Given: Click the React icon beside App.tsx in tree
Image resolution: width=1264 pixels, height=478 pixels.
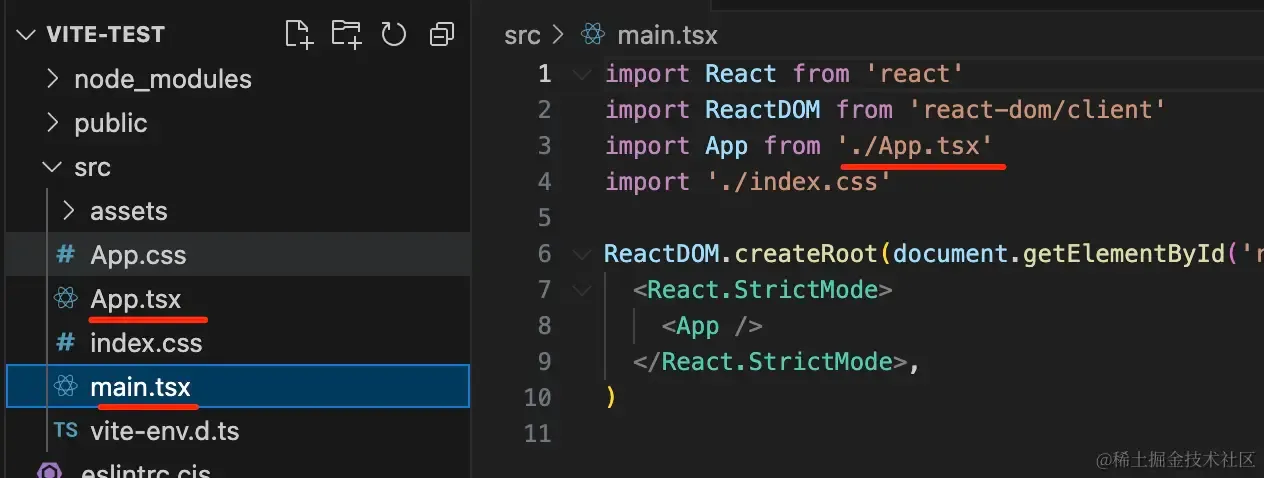Looking at the screenshot, I should point(66,299).
